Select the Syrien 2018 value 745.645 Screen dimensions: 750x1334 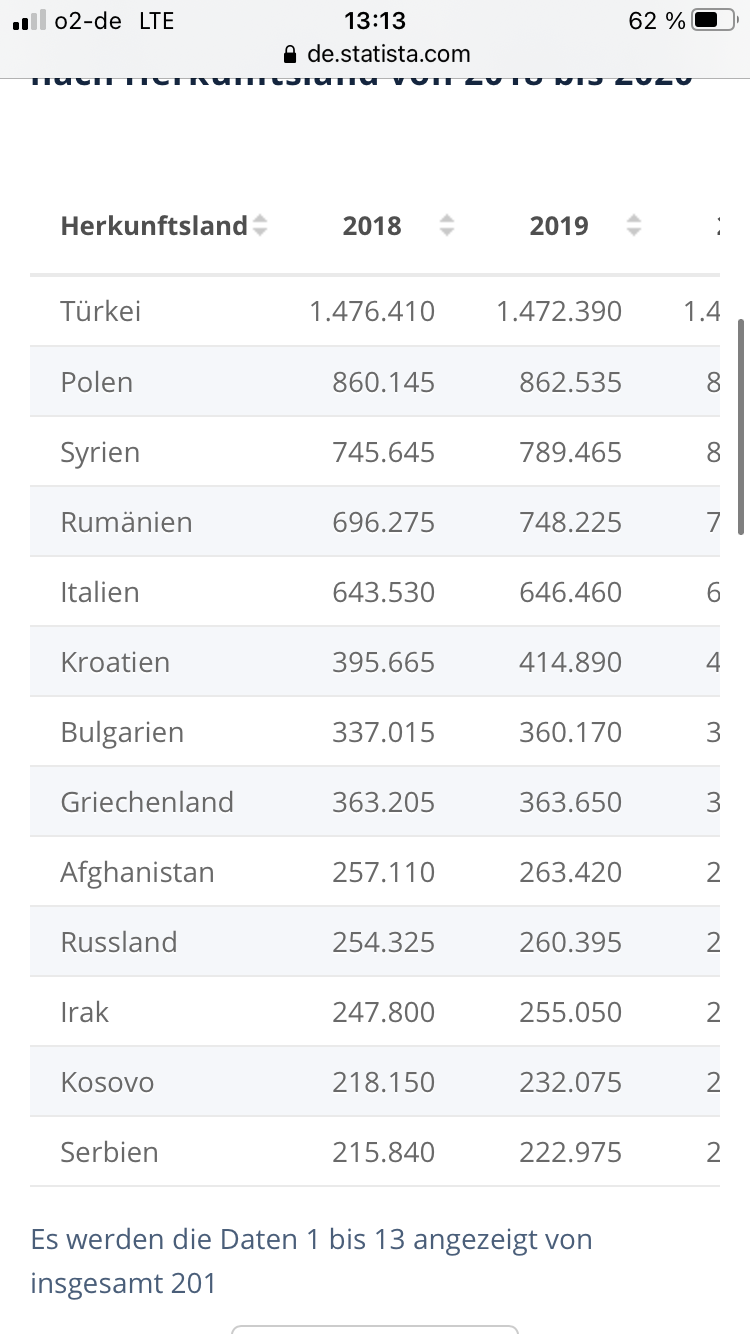point(384,452)
